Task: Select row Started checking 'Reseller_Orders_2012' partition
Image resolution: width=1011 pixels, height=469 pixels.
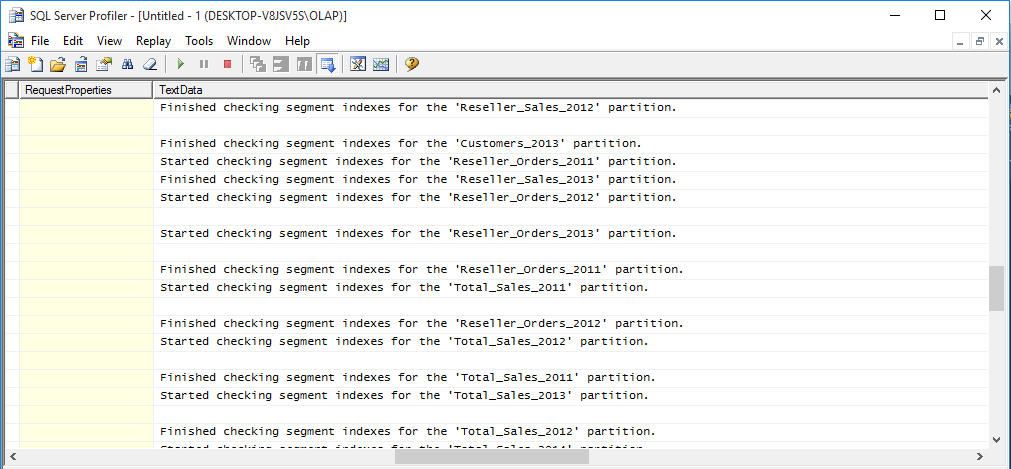Action: (x=496, y=197)
